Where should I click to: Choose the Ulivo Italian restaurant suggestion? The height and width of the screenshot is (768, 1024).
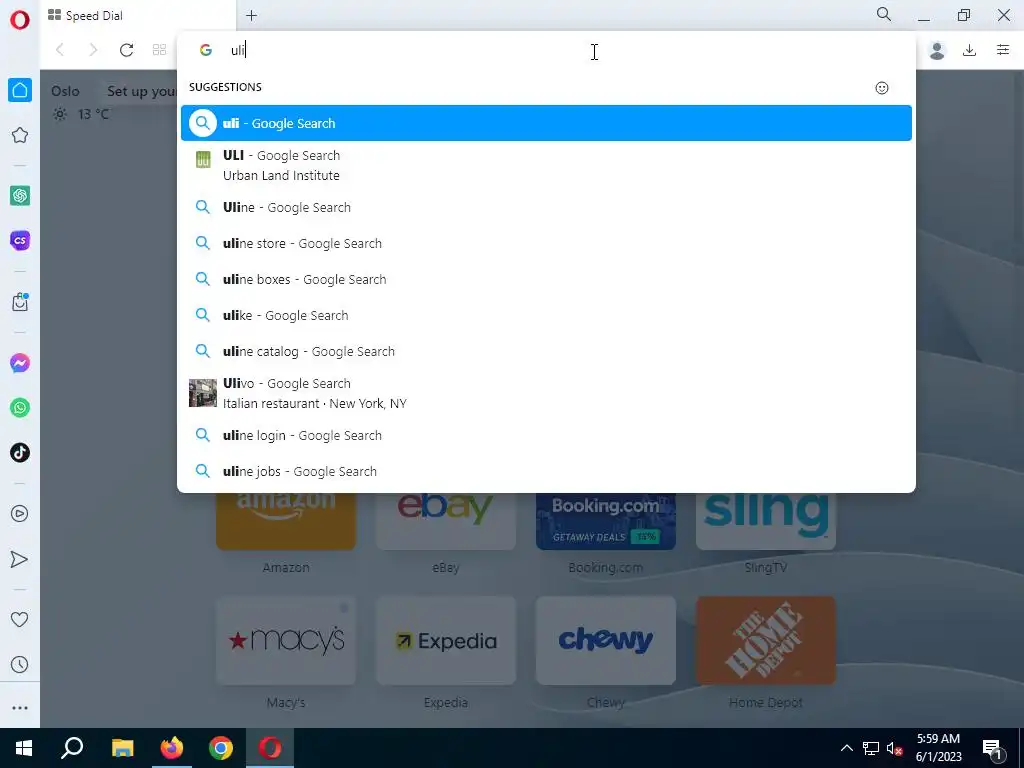[546, 393]
